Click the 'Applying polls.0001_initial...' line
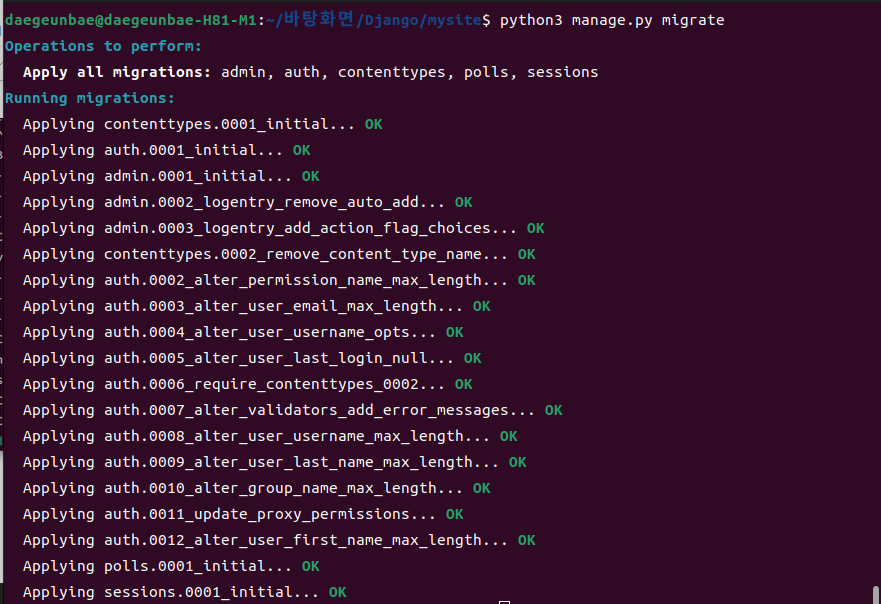The image size is (881, 604). pyautogui.click(x=171, y=566)
